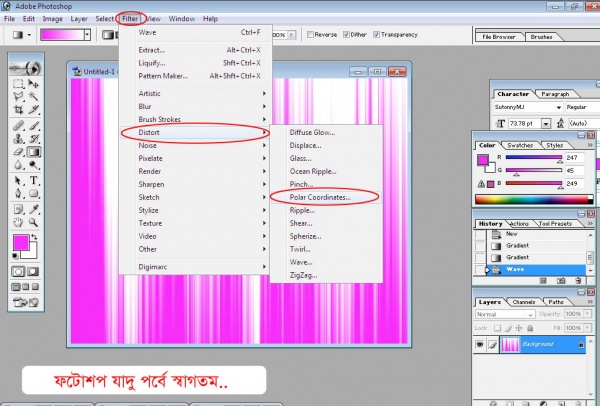Switch to the Paragraph tab
This screenshot has width=600, height=406.
click(555, 94)
